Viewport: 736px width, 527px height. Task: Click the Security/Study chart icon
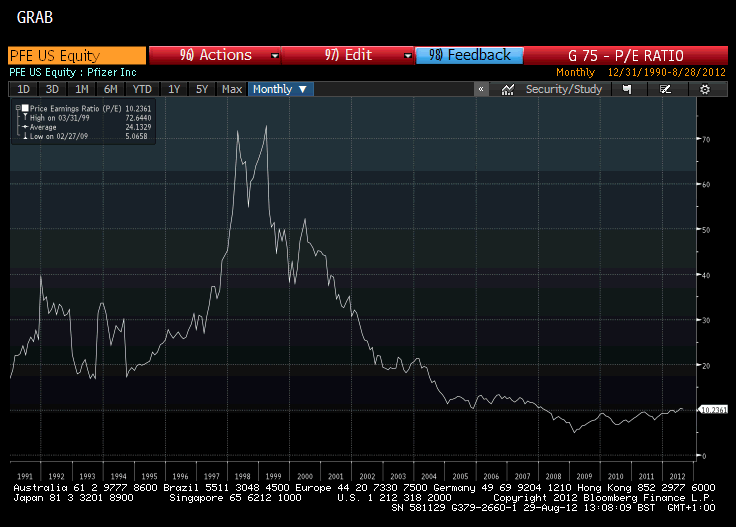tap(507, 90)
